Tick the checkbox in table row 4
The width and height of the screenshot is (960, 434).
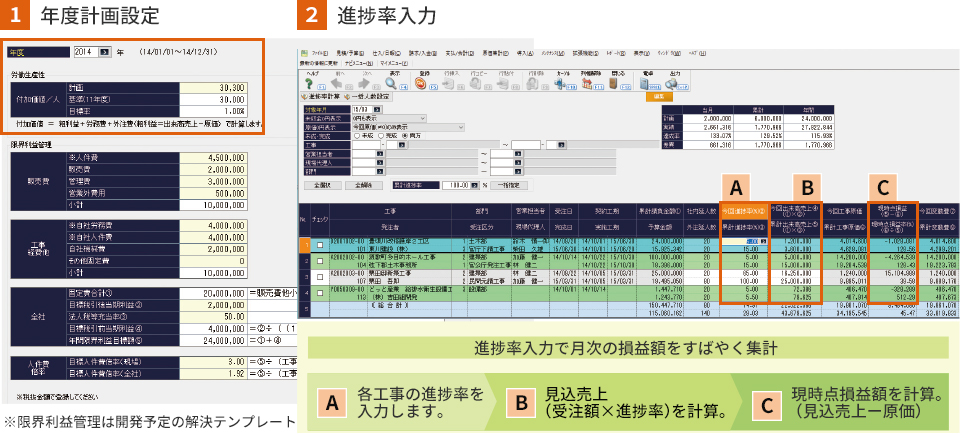tap(320, 293)
